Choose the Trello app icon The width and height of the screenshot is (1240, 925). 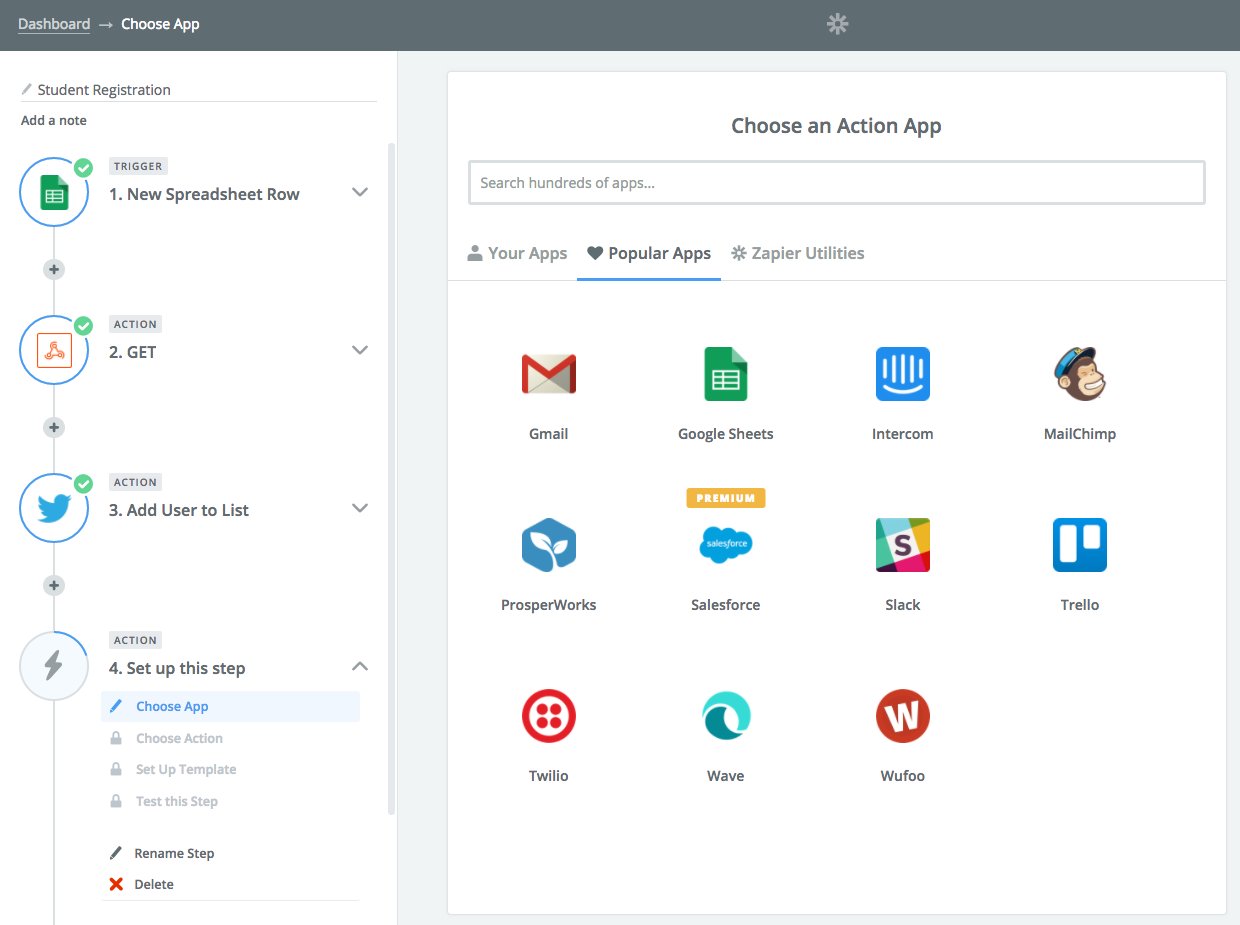point(1079,545)
